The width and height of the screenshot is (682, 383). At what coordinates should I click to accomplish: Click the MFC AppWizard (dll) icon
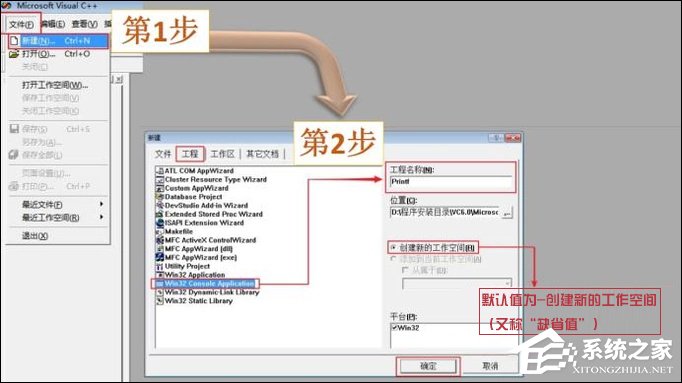point(160,249)
